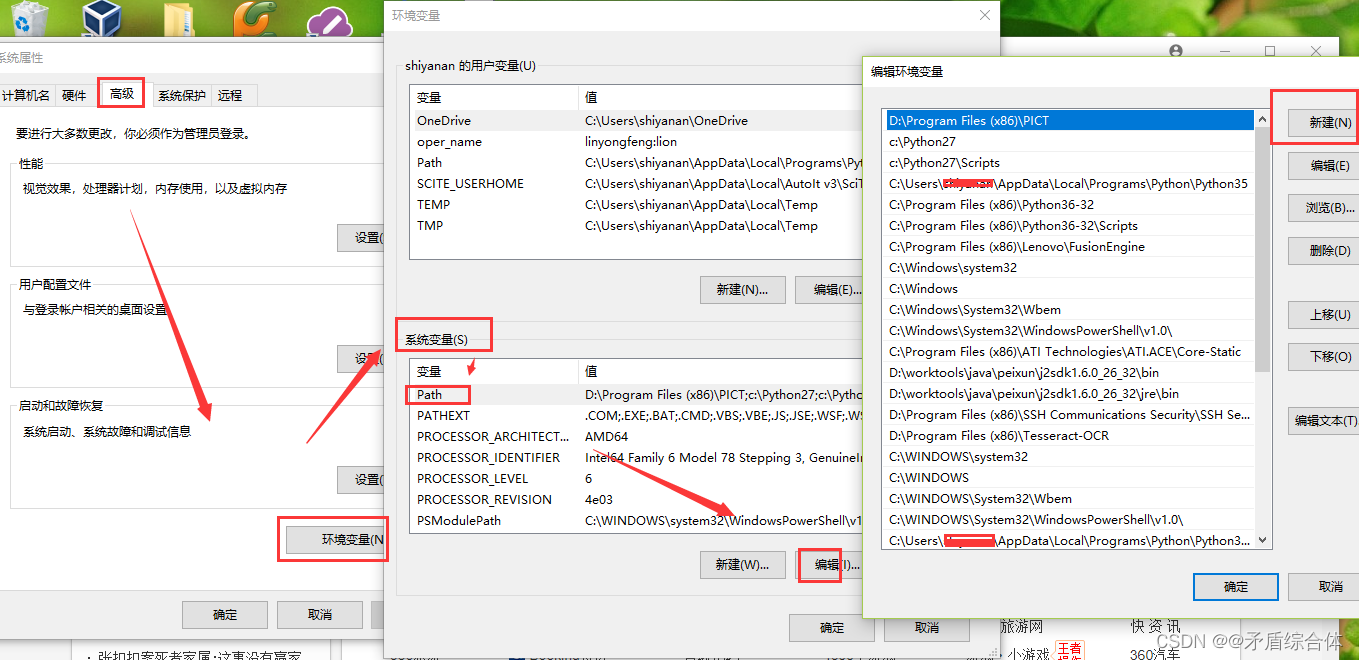This screenshot has width=1359, height=660.
Task: Switch to the 硬件 tab
Action: coord(75,95)
